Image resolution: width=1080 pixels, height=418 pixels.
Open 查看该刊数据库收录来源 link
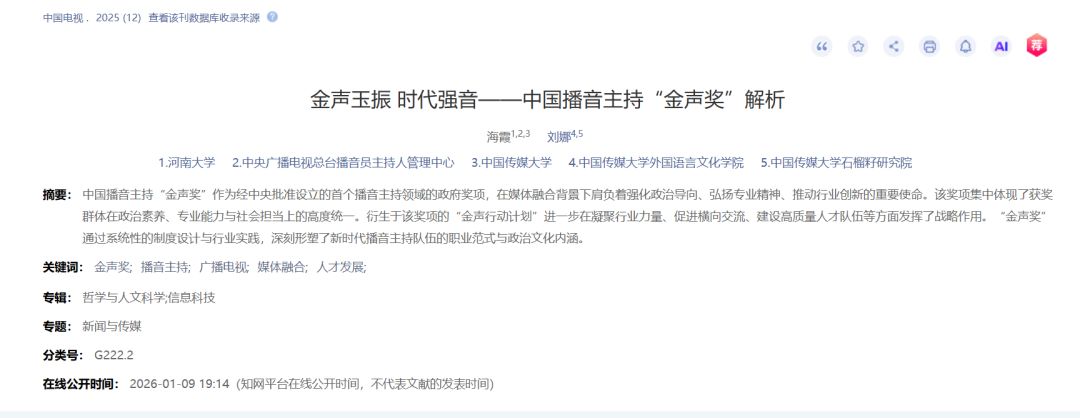coord(204,18)
